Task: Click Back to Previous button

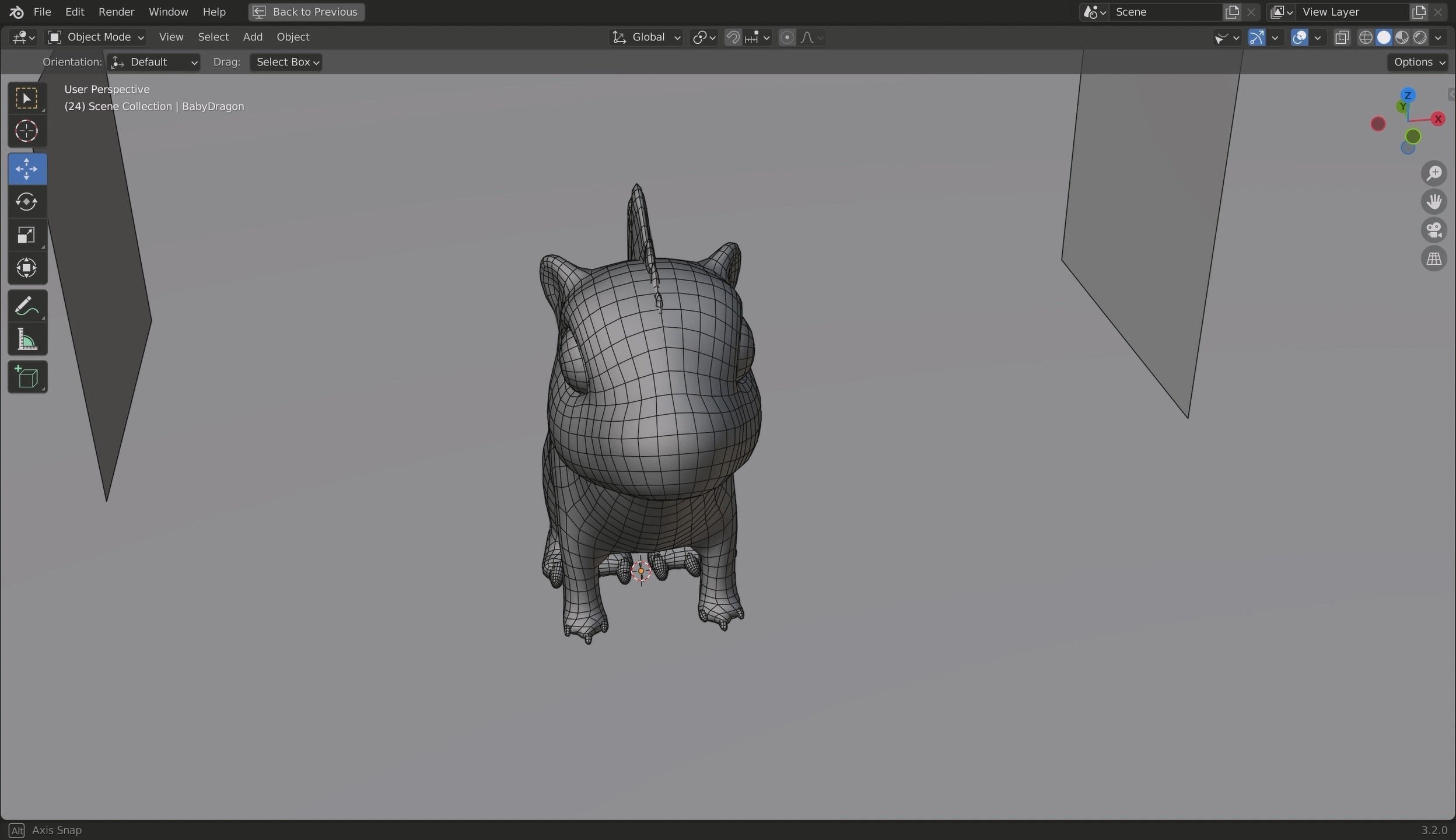Action: coord(306,12)
